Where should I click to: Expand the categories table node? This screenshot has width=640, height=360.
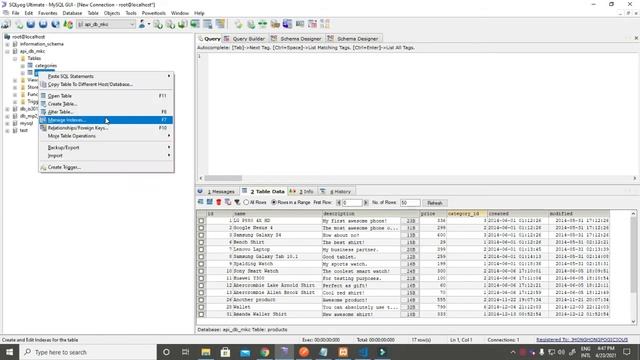tap(23, 65)
